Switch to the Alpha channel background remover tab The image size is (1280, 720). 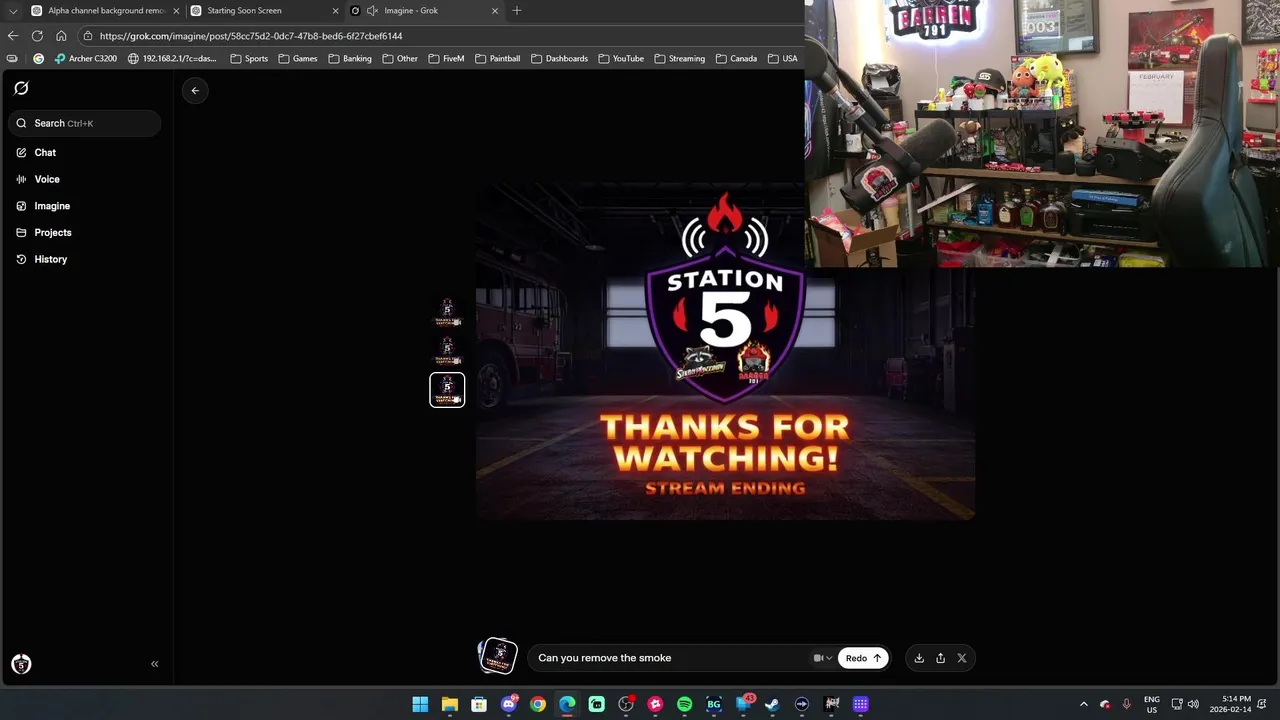[x=104, y=11]
